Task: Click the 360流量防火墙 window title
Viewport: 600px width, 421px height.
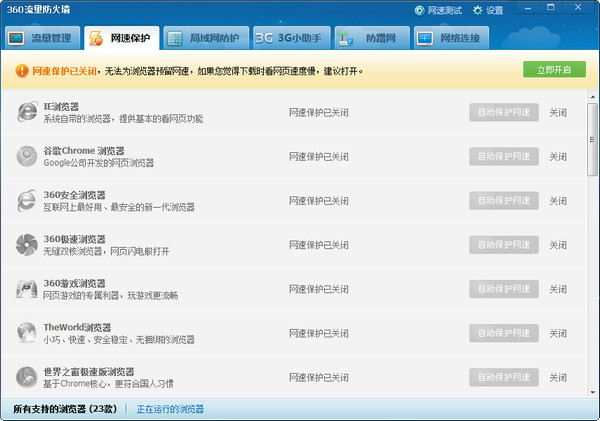Action: pos(38,10)
